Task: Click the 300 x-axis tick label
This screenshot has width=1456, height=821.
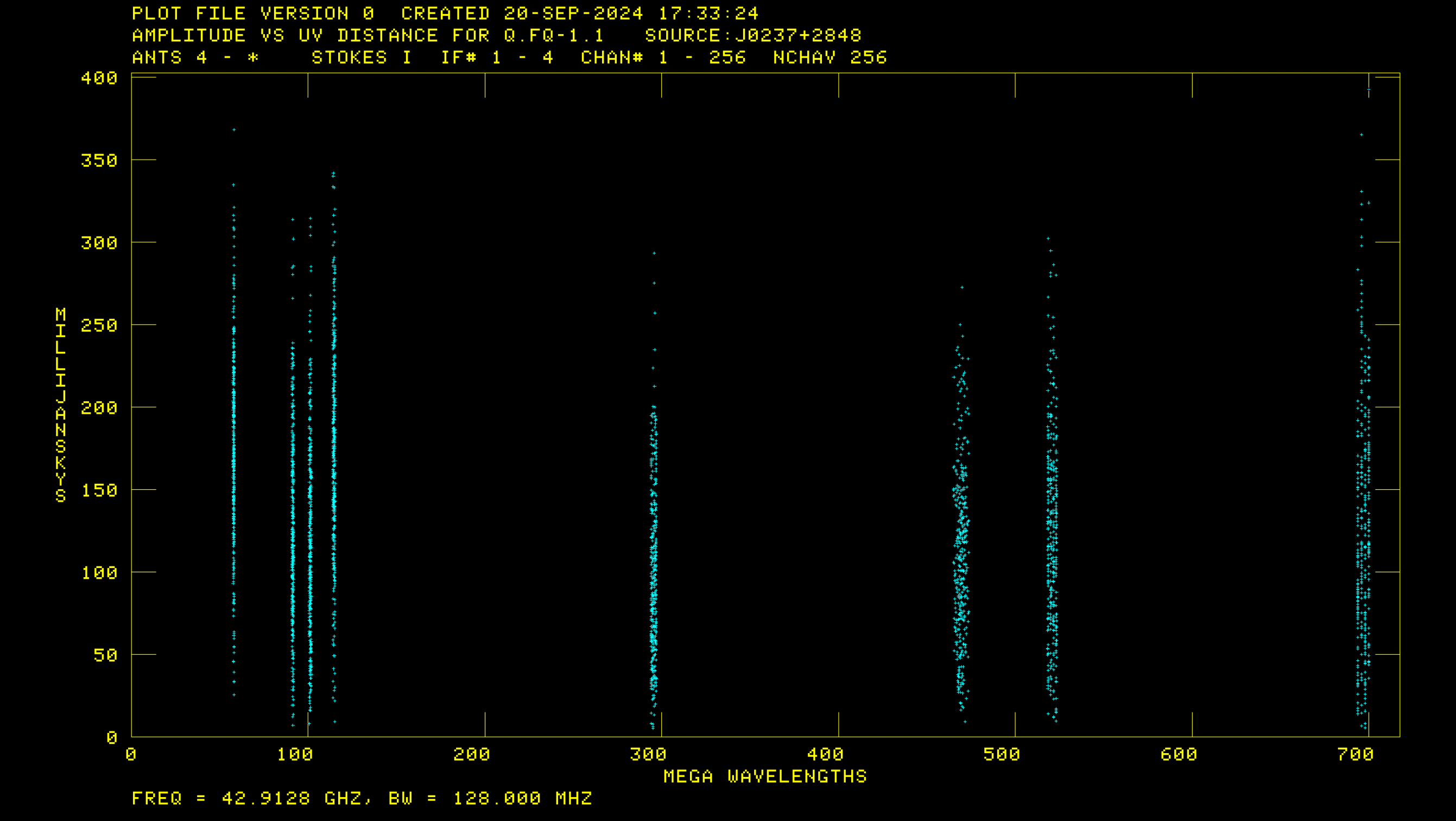Action: 648,754
